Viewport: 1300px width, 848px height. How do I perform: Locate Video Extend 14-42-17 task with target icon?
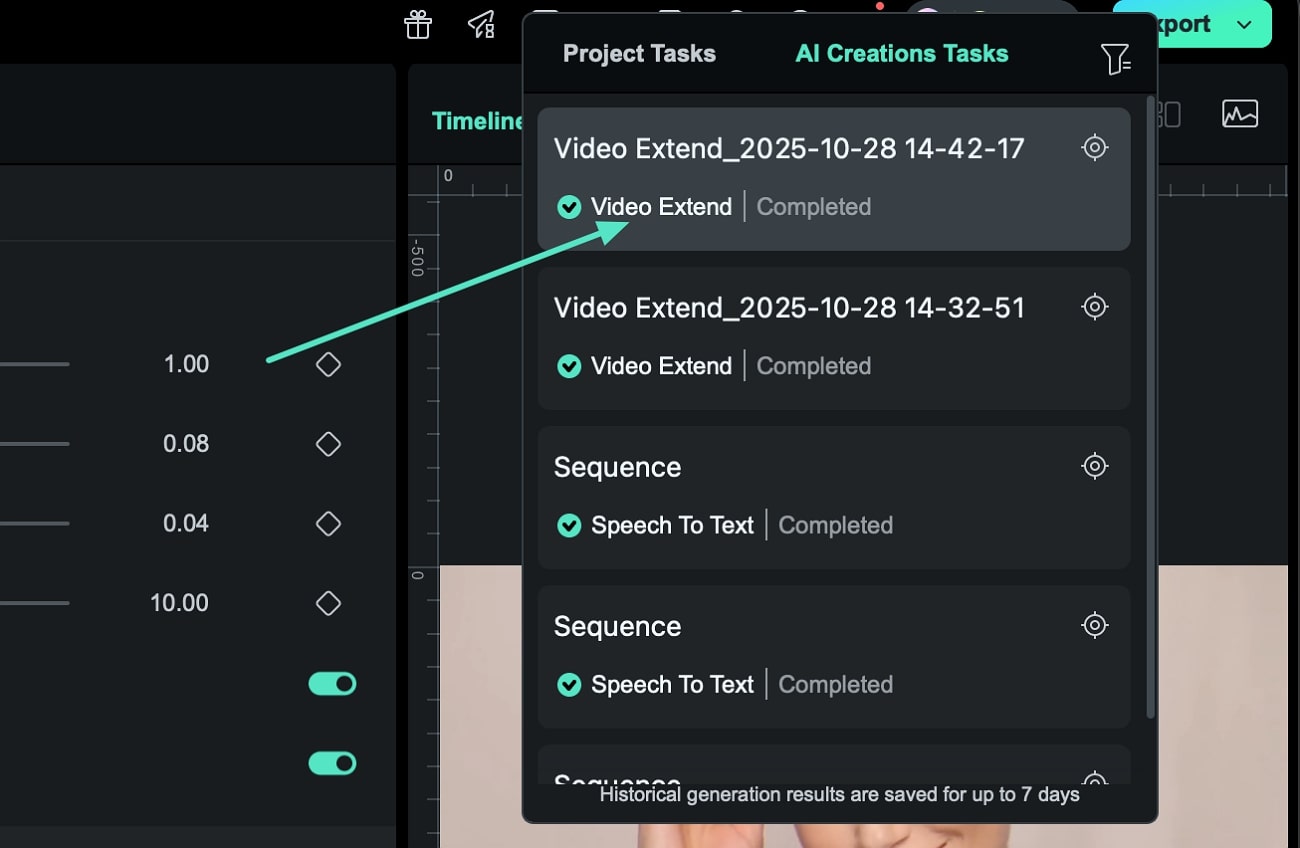(1095, 148)
